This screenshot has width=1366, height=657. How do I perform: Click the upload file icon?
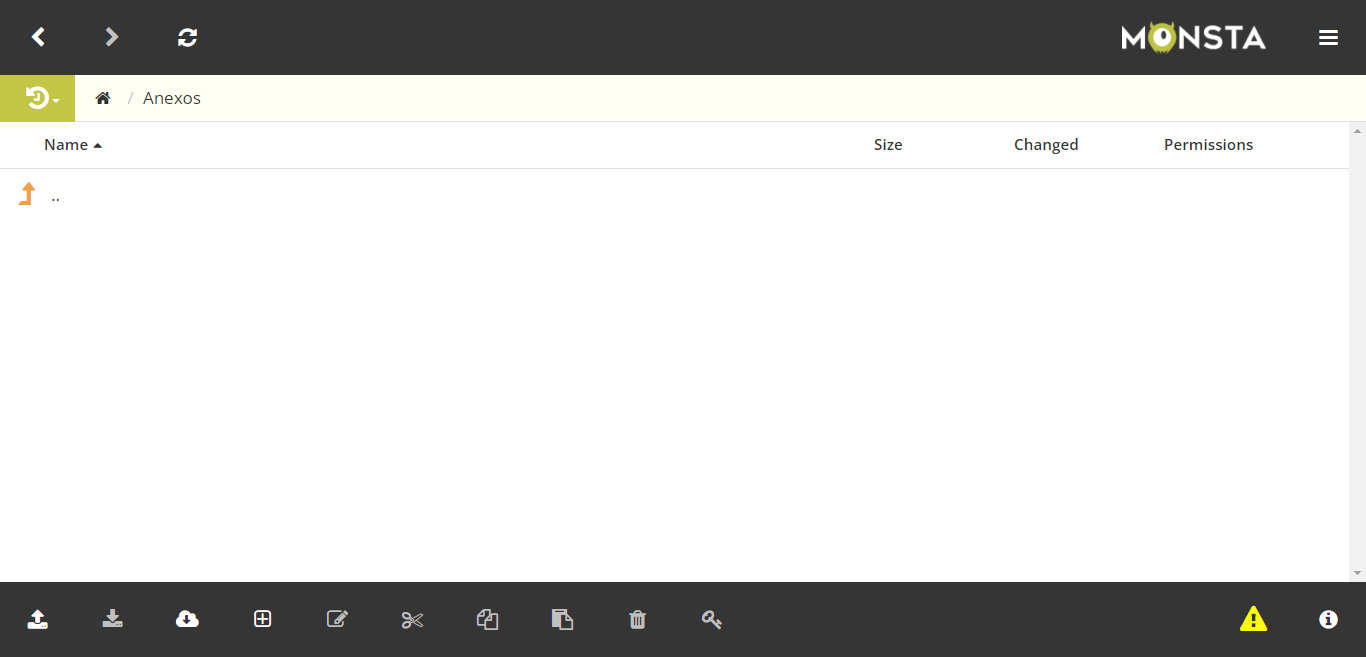click(38, 619)
